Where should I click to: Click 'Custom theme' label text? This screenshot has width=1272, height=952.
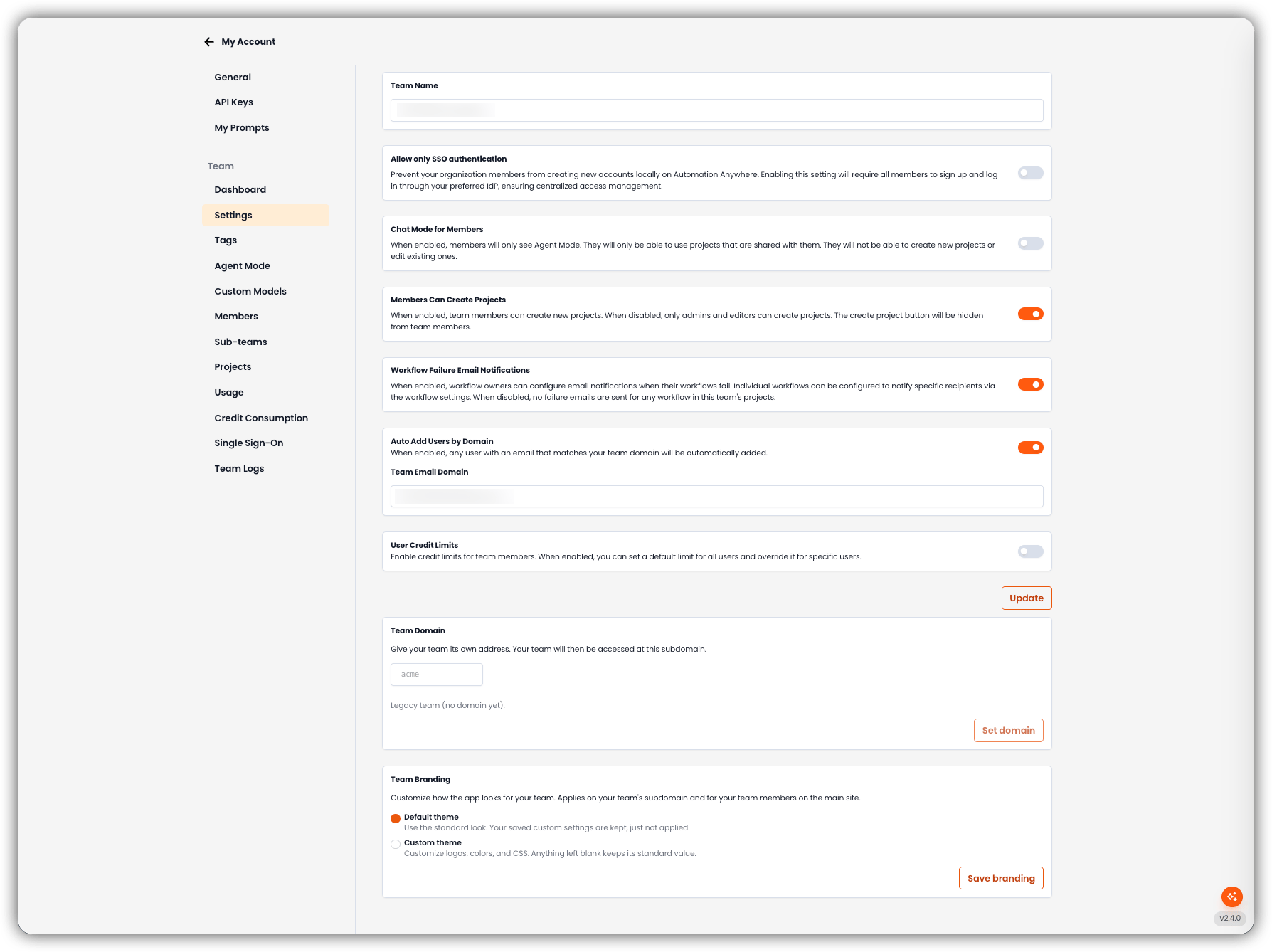[433, 842]
